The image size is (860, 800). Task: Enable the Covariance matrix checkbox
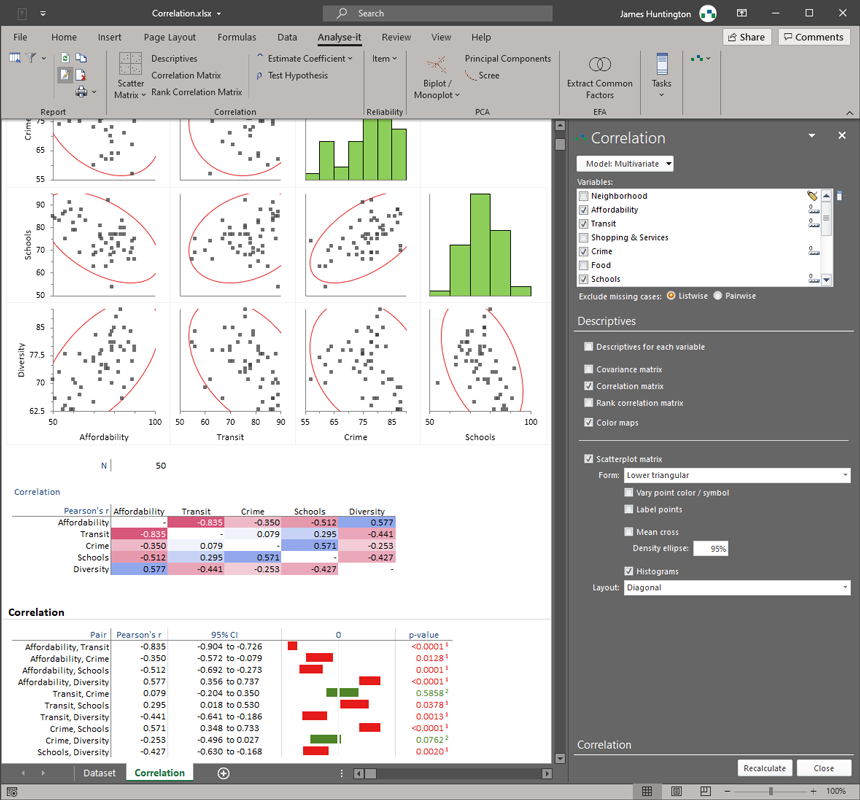tap(589, 369)
